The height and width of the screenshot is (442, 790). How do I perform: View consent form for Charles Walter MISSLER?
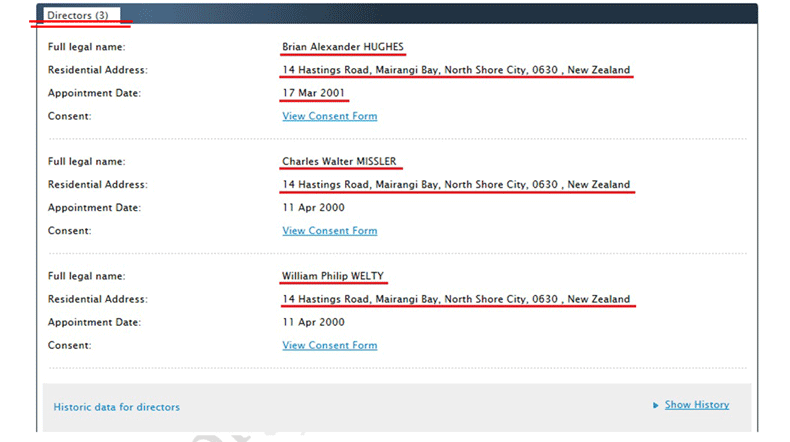click(330, 230)
